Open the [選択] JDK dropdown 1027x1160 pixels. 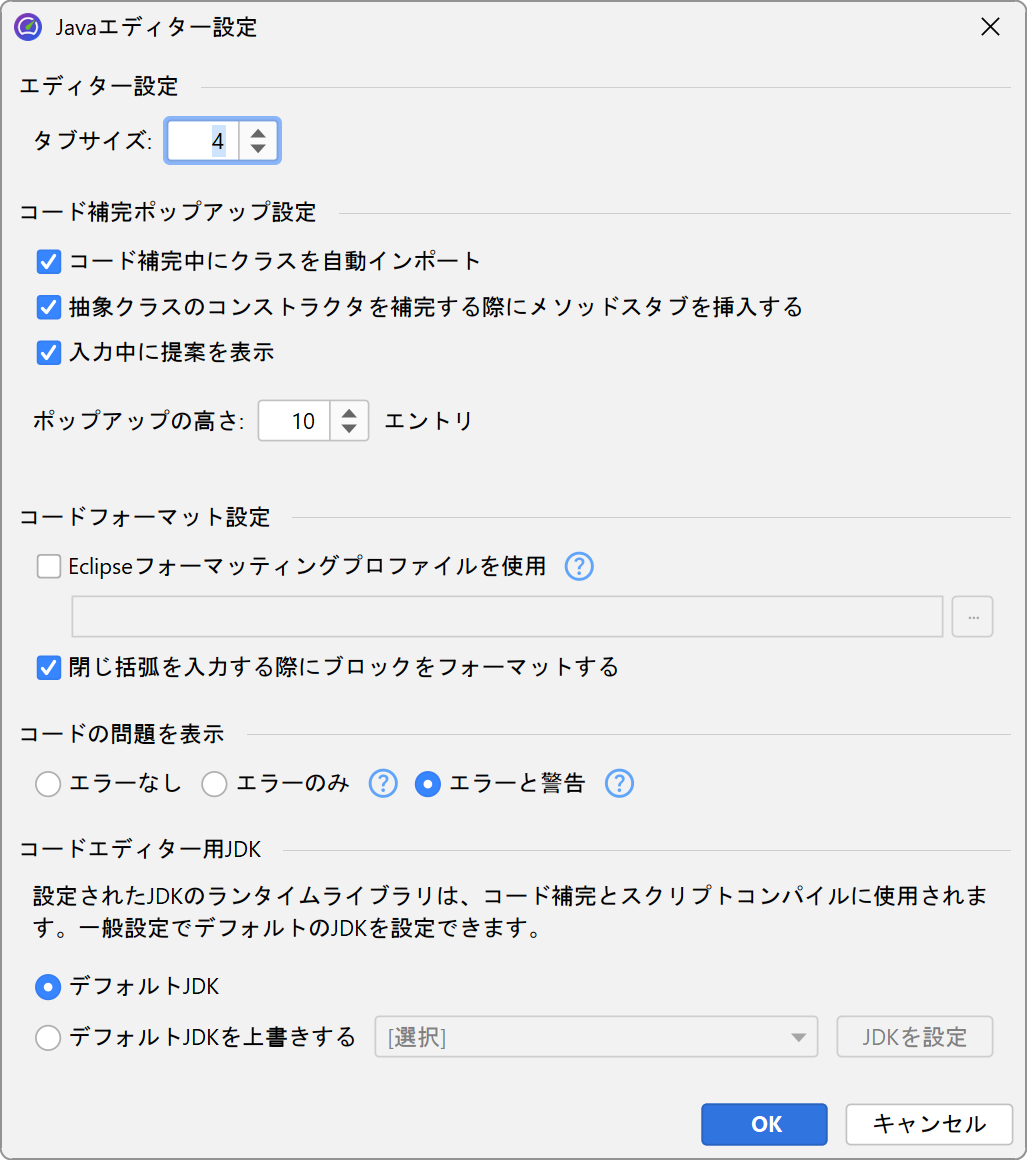click(596, 1037)
